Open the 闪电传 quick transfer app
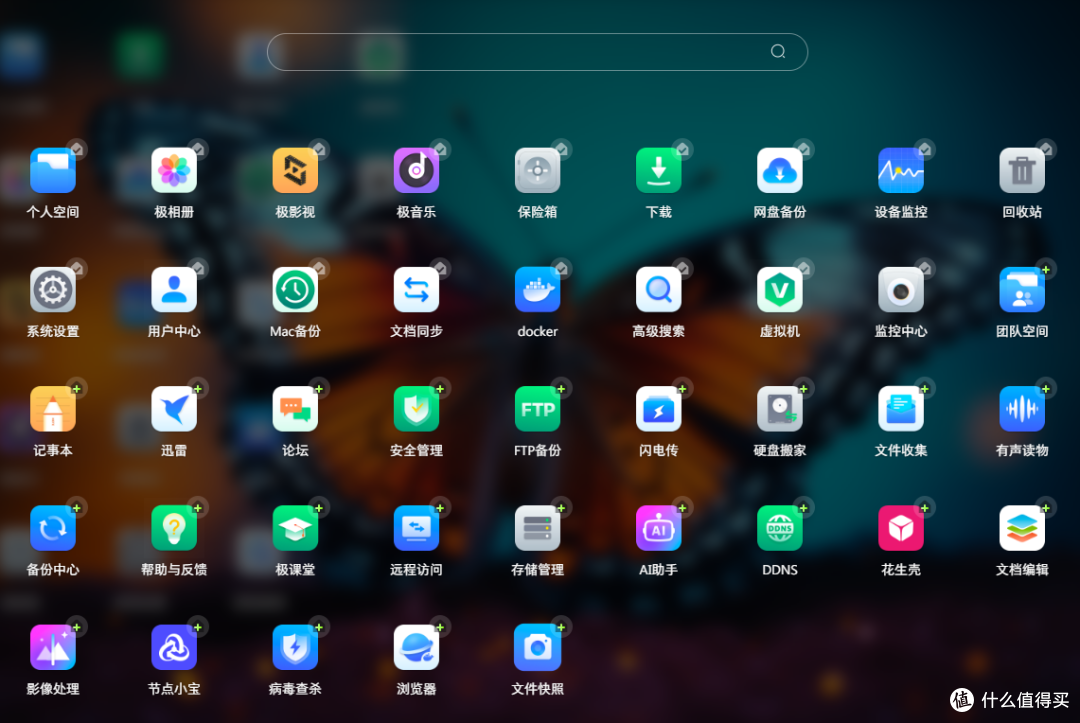Image resolution: width=1080 pixels, height=723 pixels. [x=658, y=409]
